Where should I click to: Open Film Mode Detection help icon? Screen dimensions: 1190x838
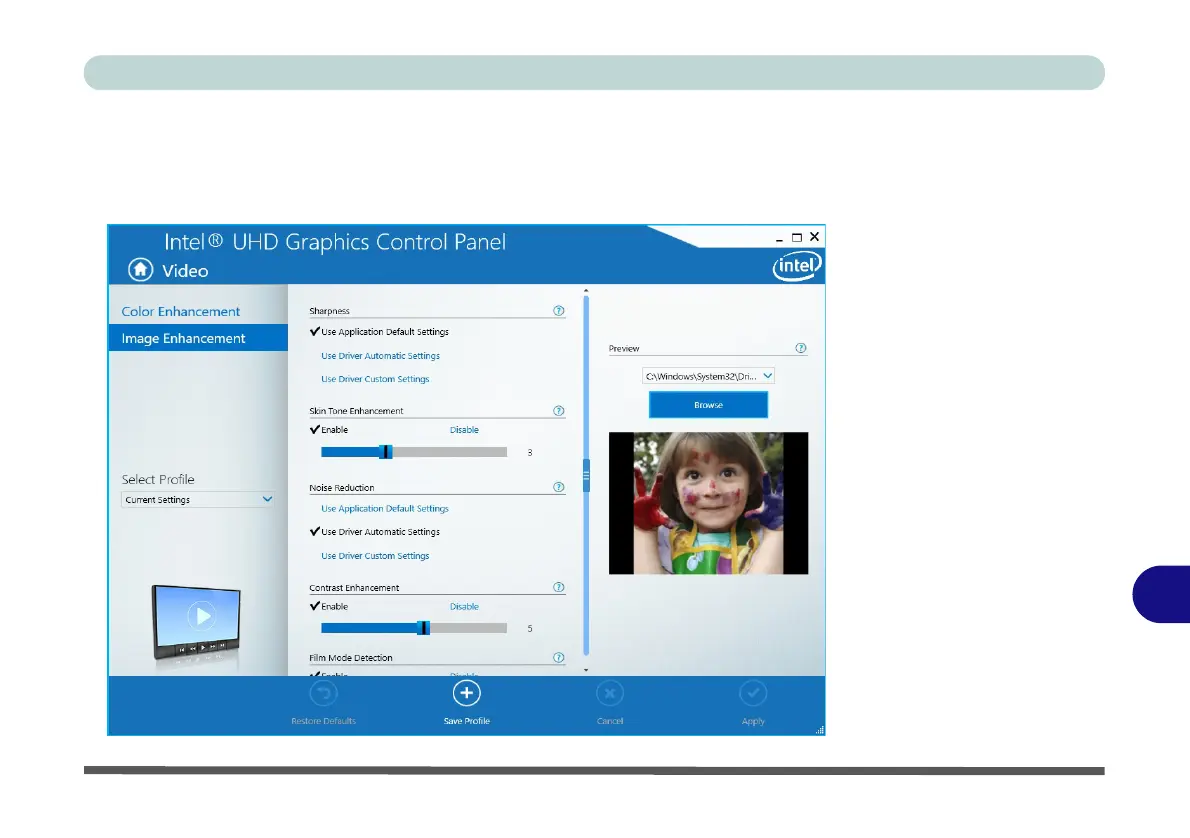click(559, 657)
